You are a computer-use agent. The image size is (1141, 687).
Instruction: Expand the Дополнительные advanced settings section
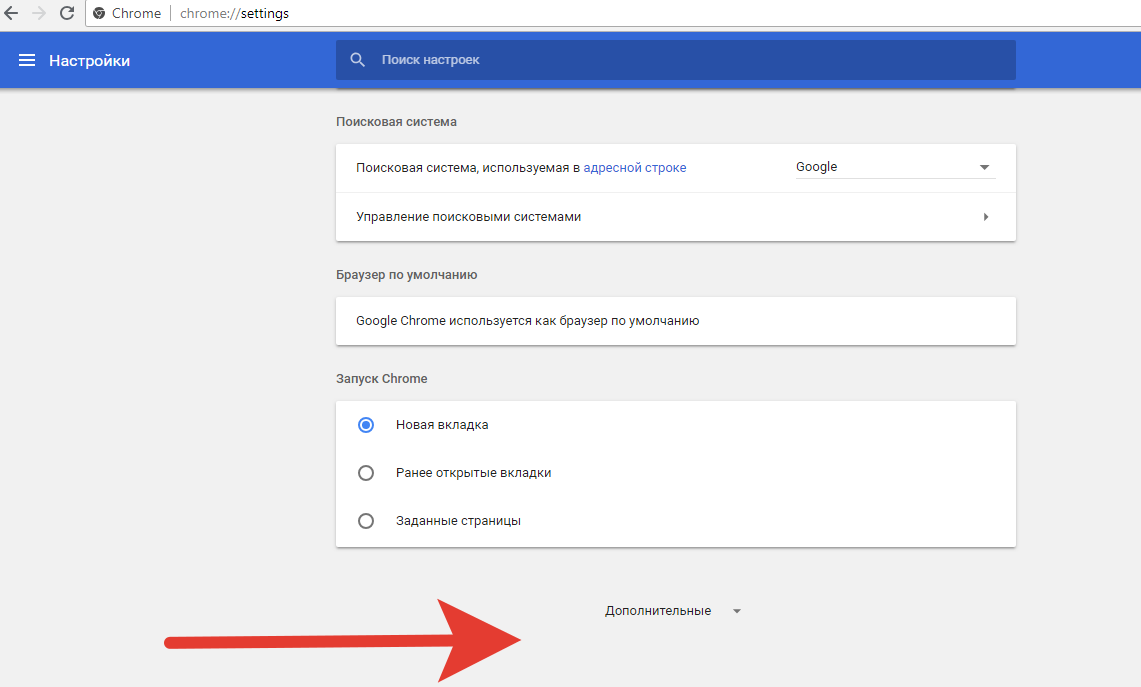click(658, 611)
